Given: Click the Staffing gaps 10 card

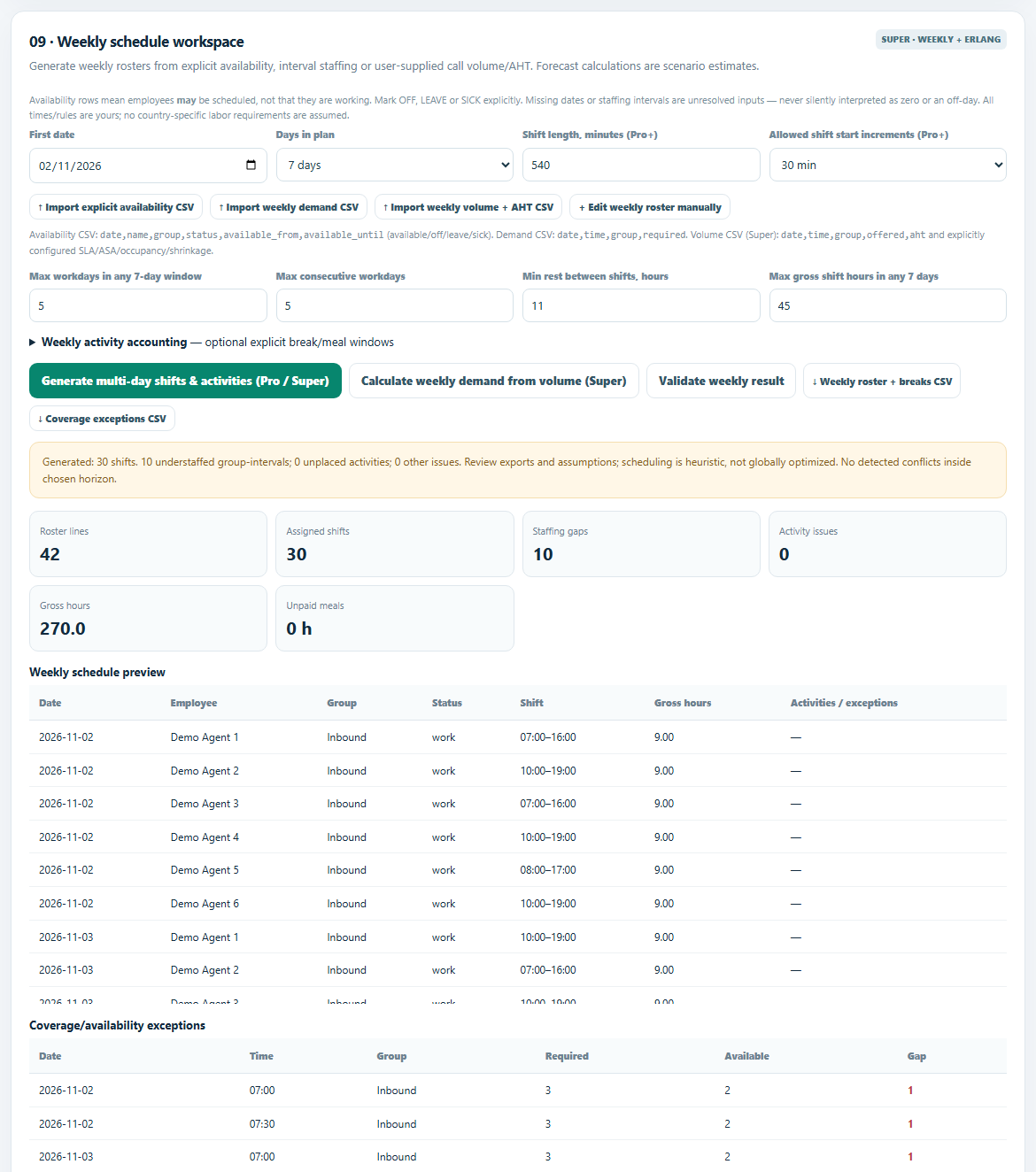Looking at the screenshot, I should [641, 544].
